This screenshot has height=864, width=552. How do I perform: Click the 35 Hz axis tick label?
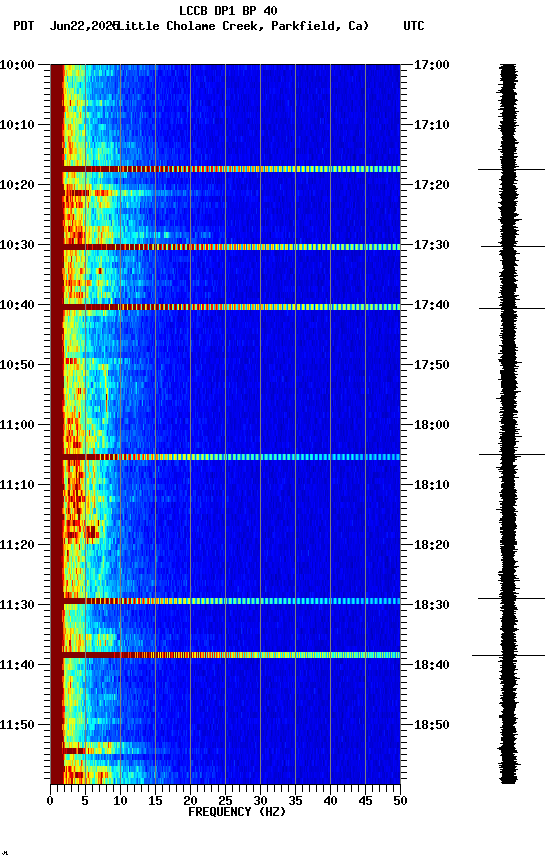[295, 801]
